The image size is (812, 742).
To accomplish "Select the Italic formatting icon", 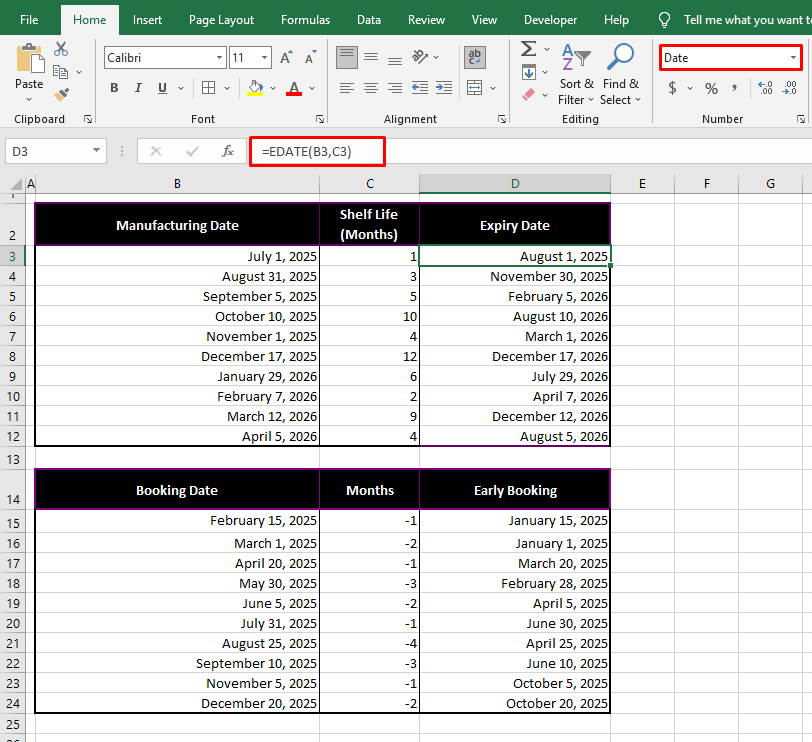I will pos(137,88).
